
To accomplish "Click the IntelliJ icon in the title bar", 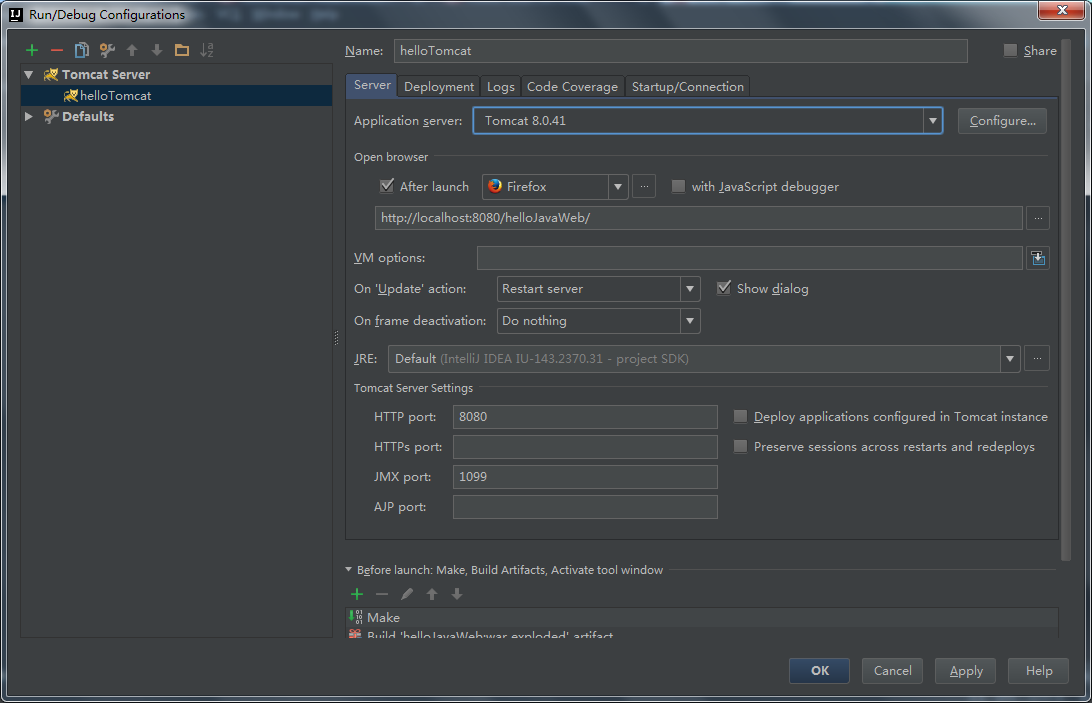I will tap(15, 14).
